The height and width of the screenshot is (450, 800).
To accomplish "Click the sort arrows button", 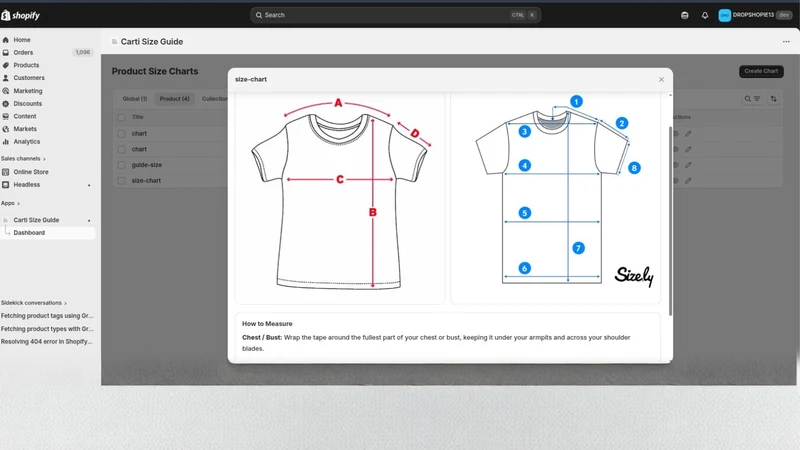I will pyautogui.click(x=773, y=99).
